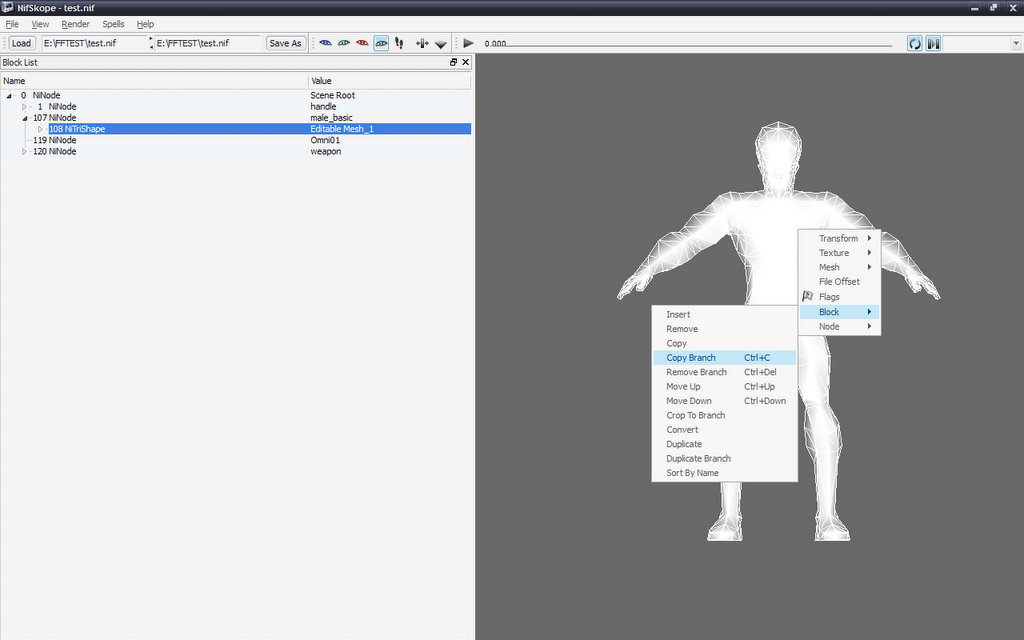Click the animation timeline slider

click(690, 44)
